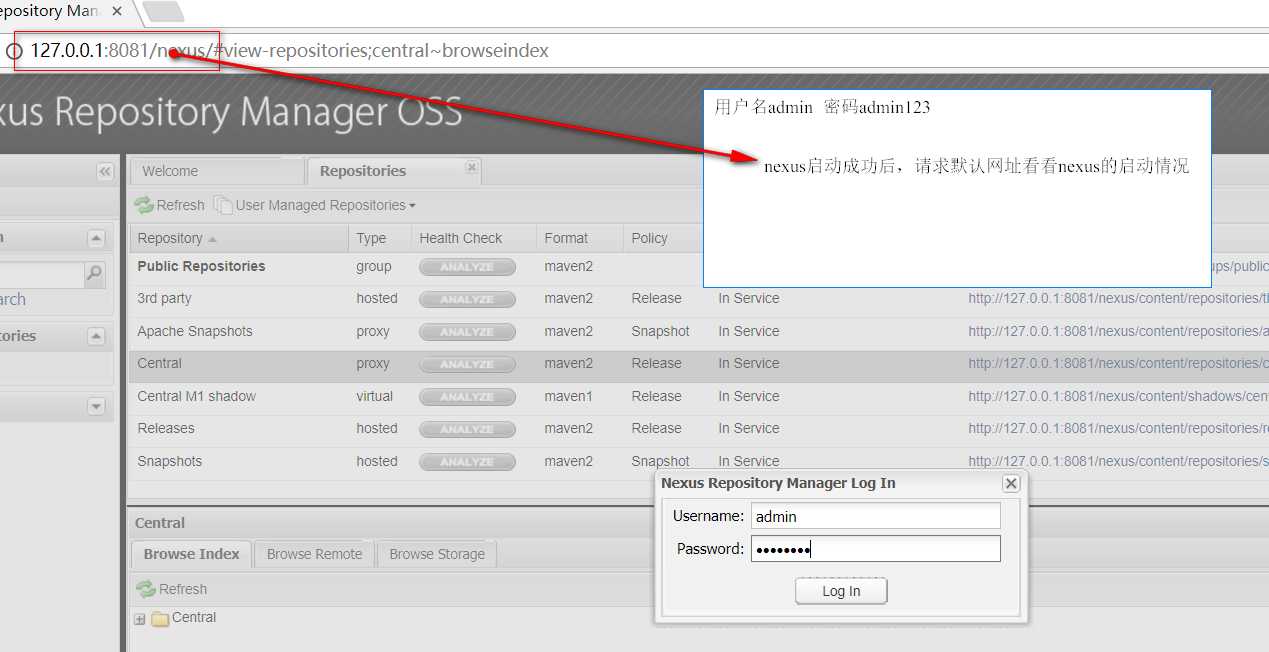
Task: Select Public Repositories row name
Action: pyautogui.click(x=201, y=266)
